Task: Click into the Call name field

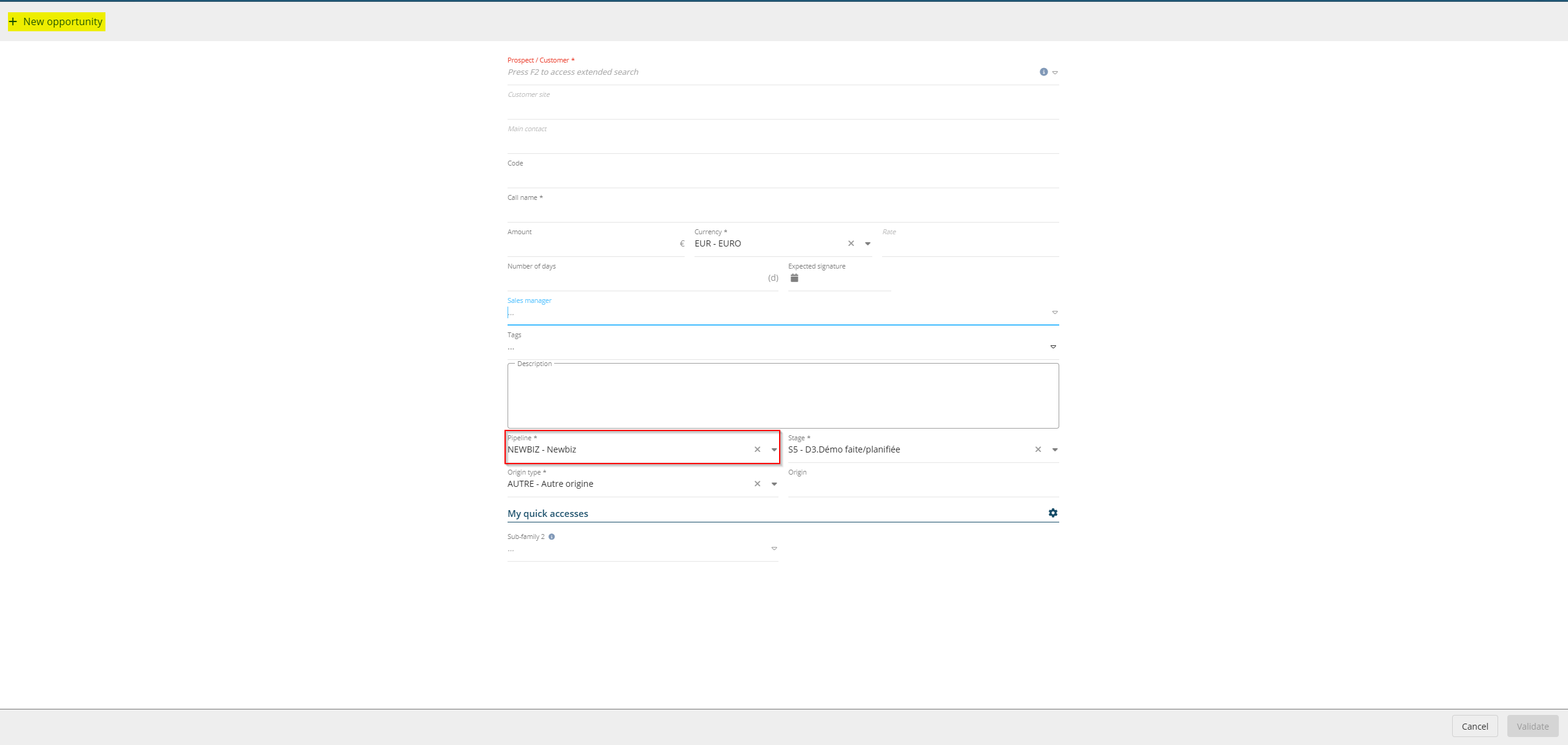Action: pos(783,211)
